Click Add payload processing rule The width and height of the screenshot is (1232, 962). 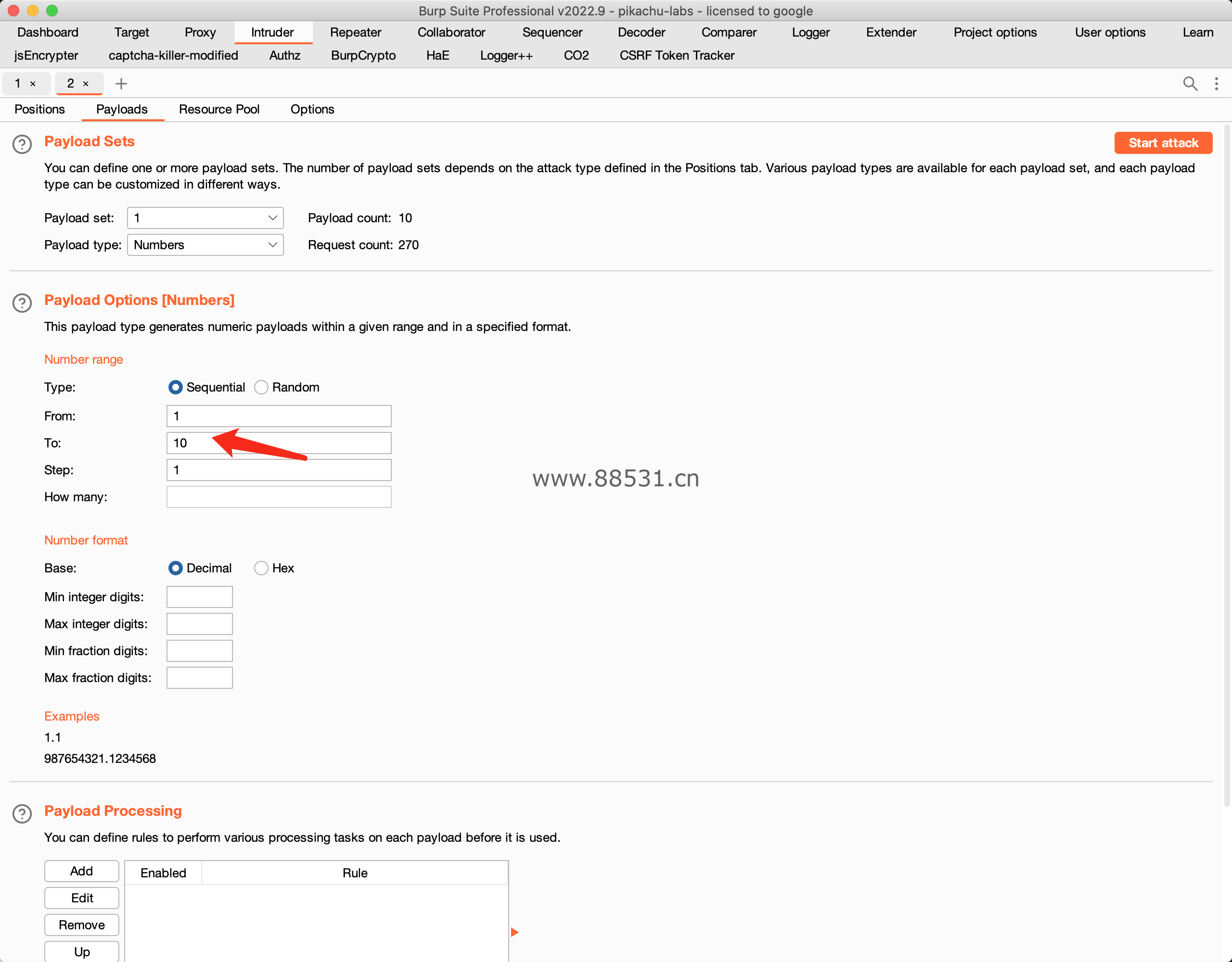coord(82,871)
